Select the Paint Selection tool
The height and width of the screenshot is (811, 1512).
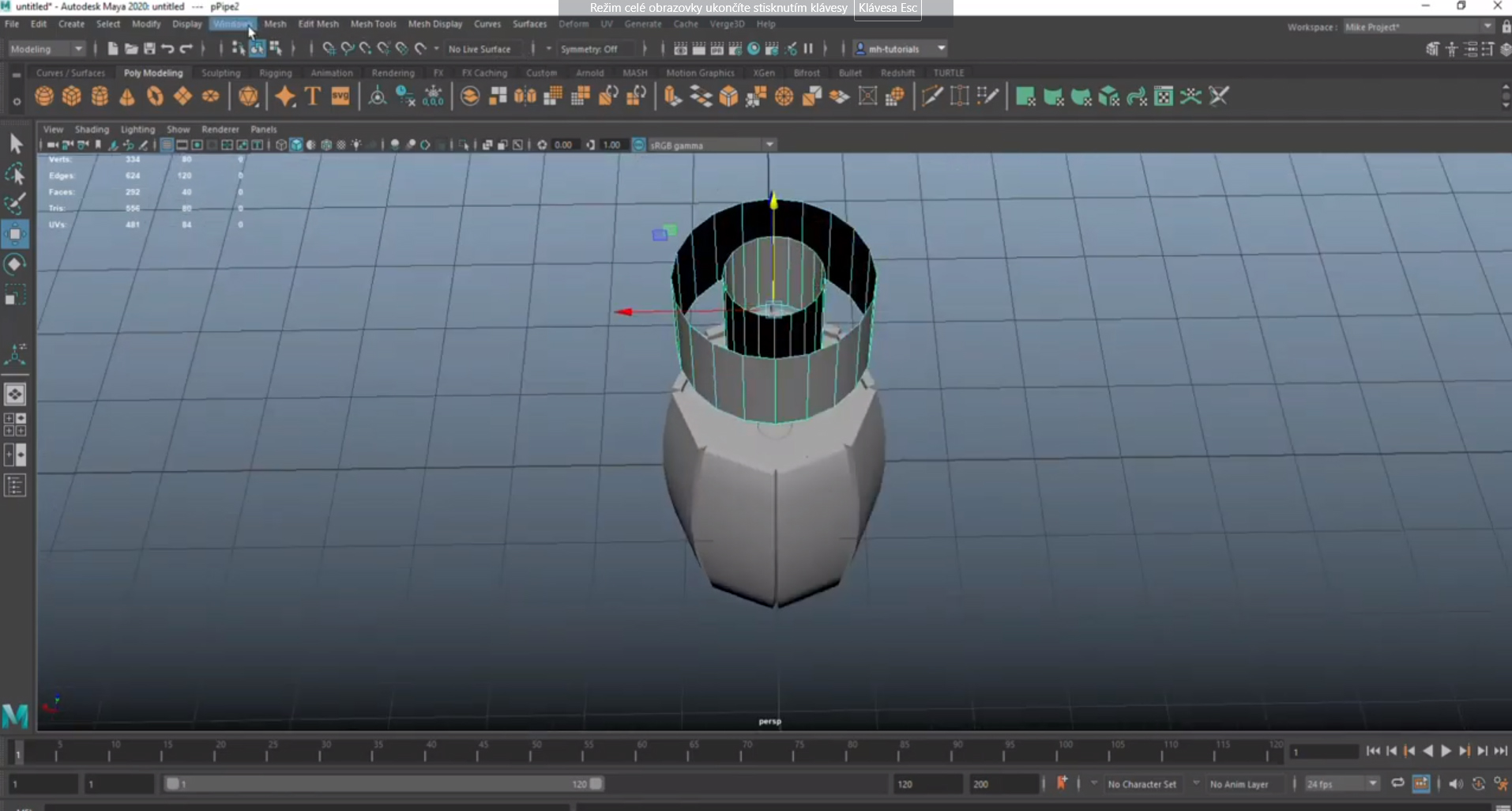15,204
